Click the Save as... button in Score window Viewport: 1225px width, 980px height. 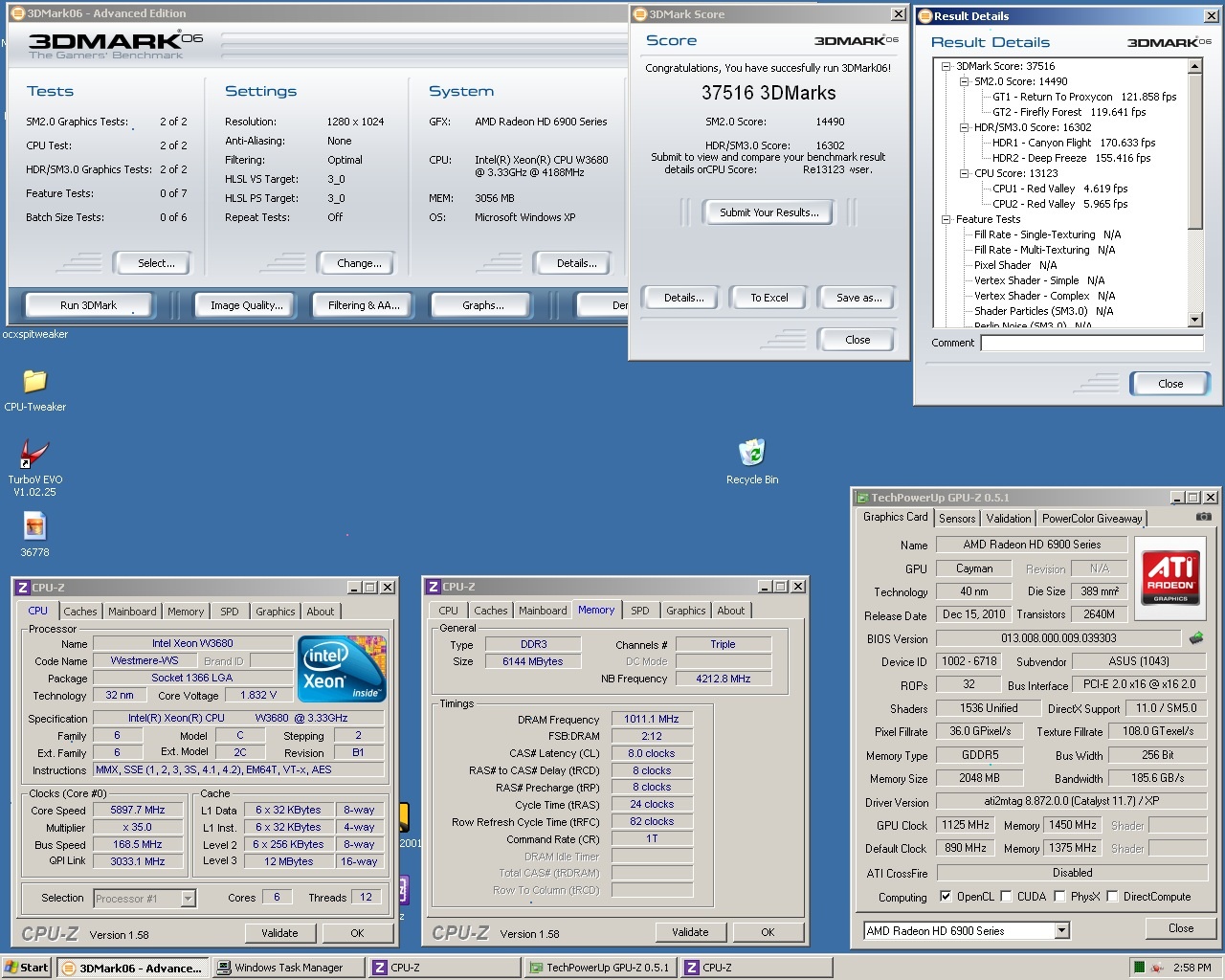pos(858,298)
